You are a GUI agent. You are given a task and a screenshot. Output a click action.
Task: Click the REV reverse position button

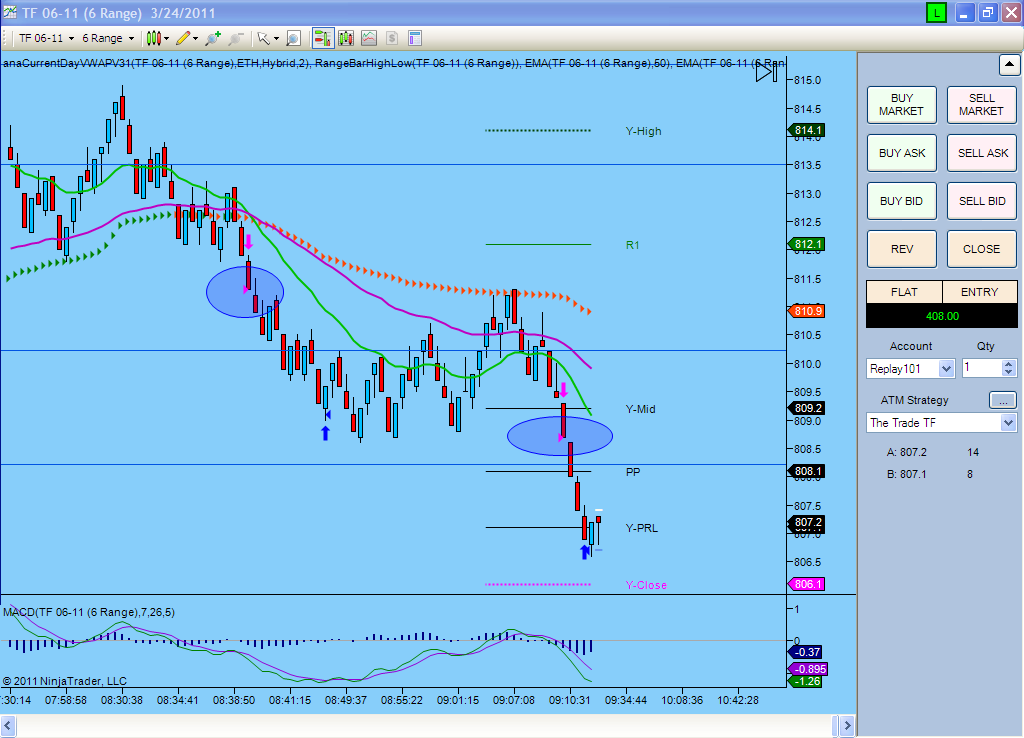tap(901, 249)
